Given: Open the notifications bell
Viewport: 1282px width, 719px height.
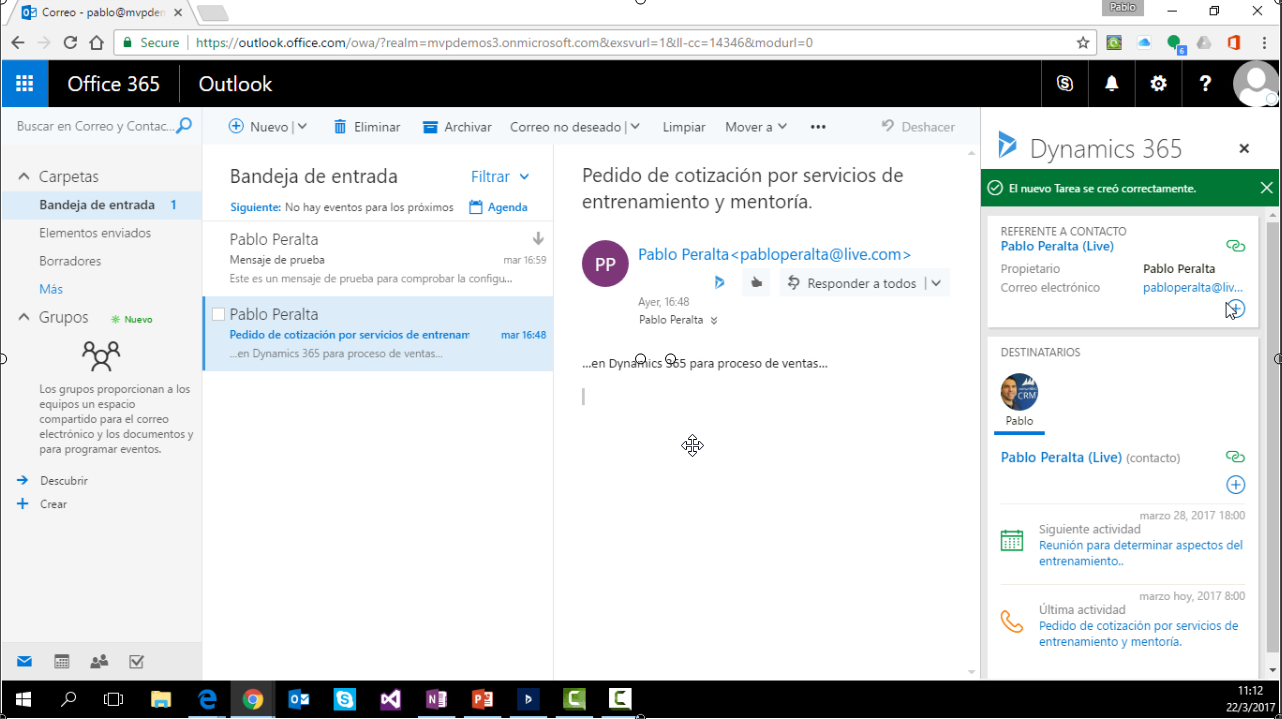Looking at the screenshot, I should coord(1111,84).
